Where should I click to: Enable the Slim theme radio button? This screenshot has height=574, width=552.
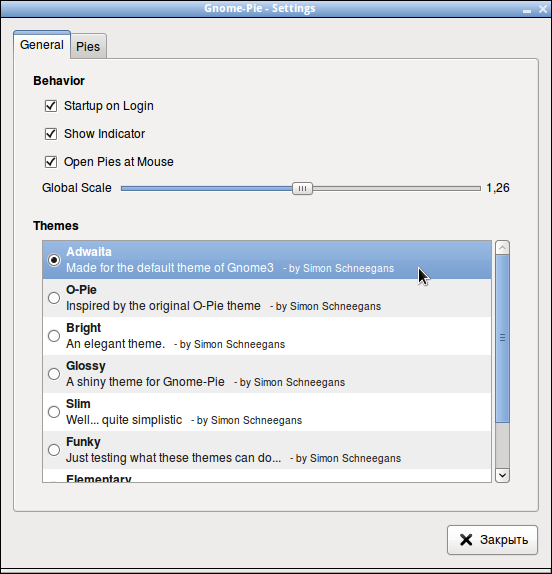tap(54, 412)
